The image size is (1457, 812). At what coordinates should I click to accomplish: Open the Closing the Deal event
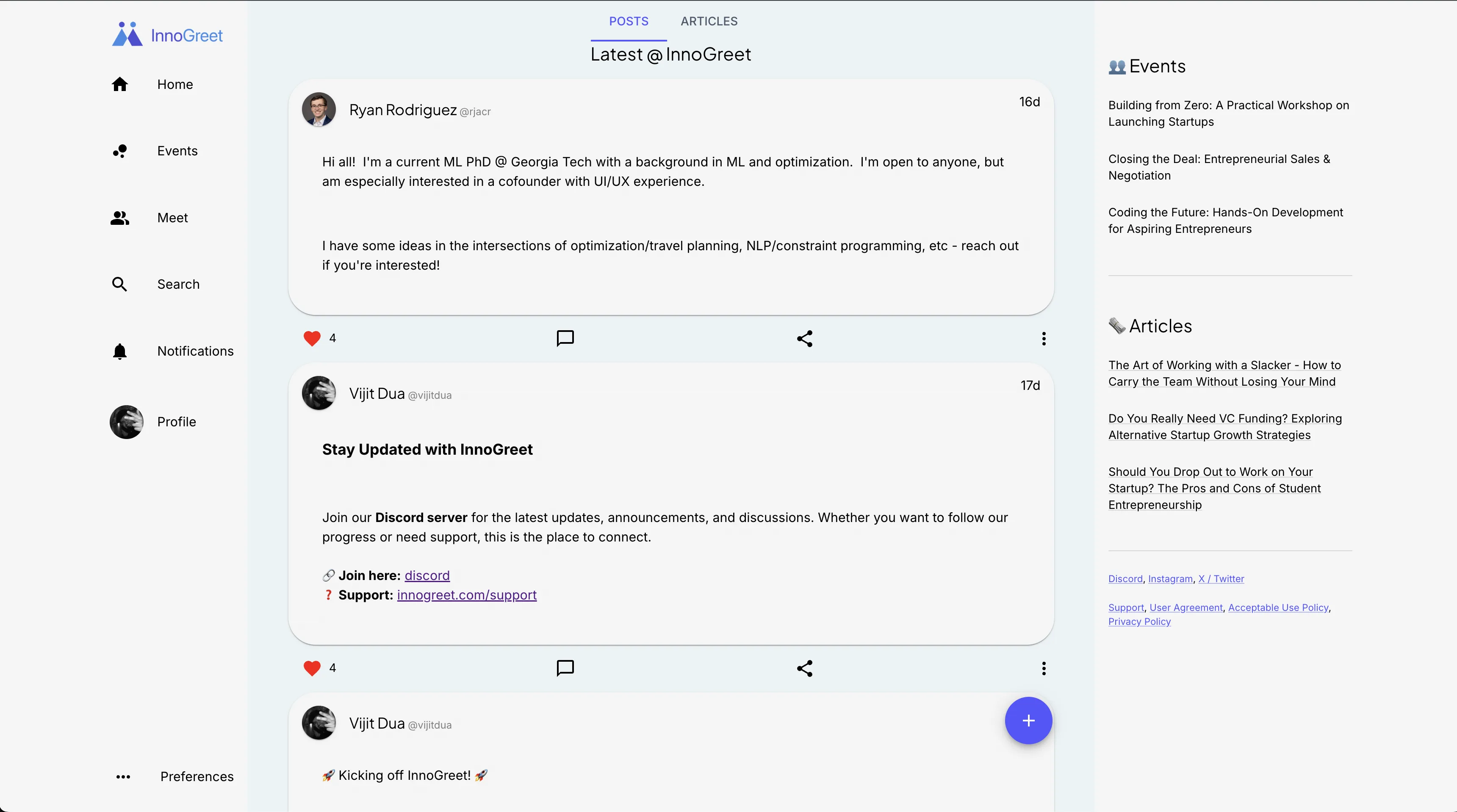coord(1219,167)
